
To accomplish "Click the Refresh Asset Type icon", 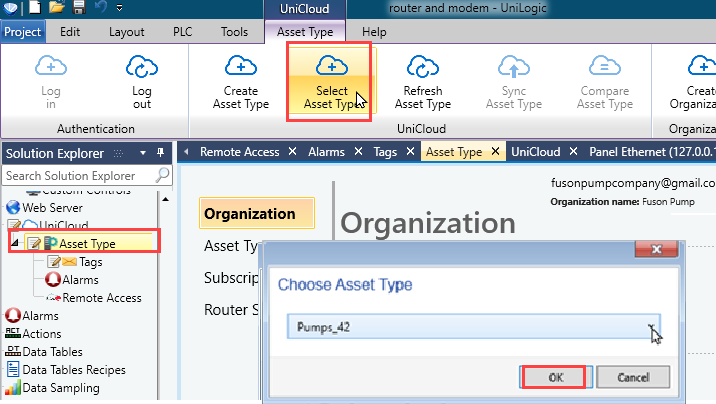I will (422, 68).
